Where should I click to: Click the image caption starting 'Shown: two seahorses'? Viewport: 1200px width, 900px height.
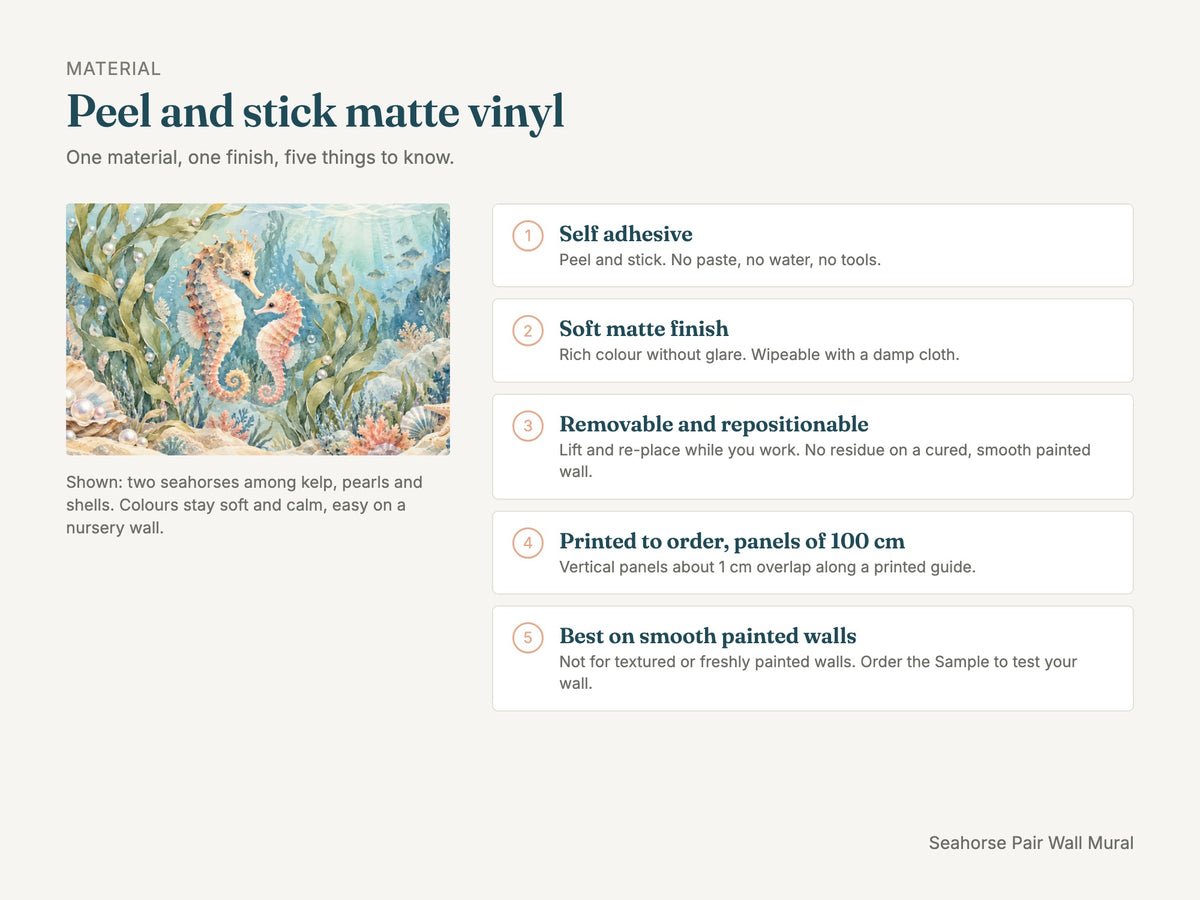(244, 505)
